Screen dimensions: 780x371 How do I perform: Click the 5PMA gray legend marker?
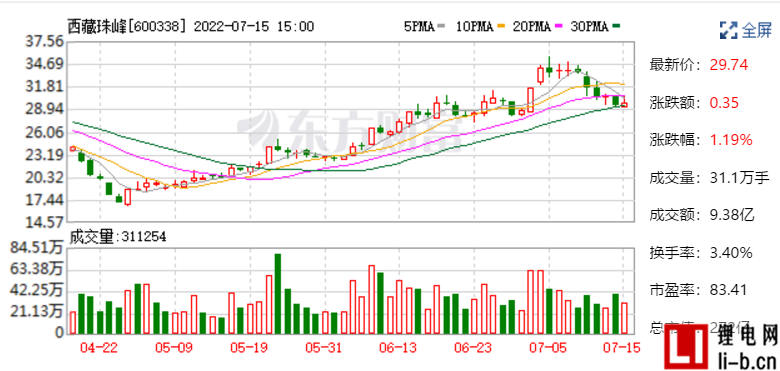pos(442,27)
